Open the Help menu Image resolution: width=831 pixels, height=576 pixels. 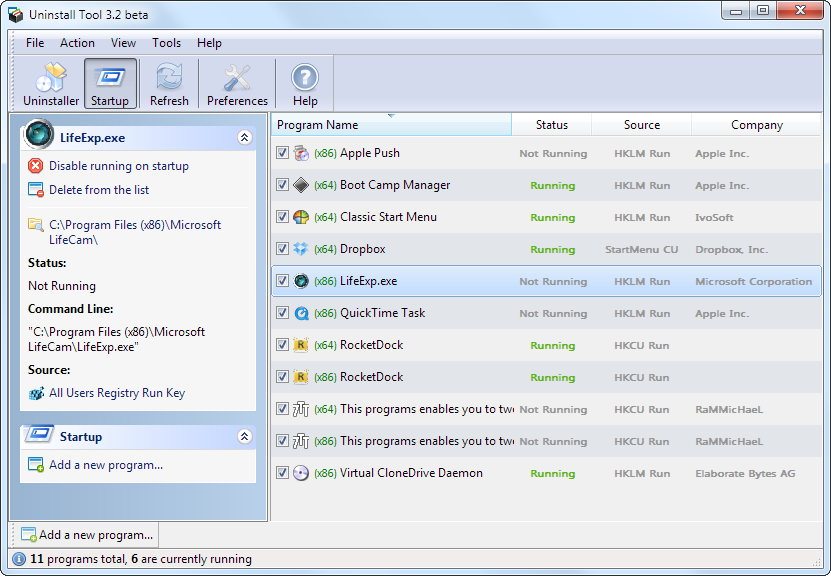[209, 43]
